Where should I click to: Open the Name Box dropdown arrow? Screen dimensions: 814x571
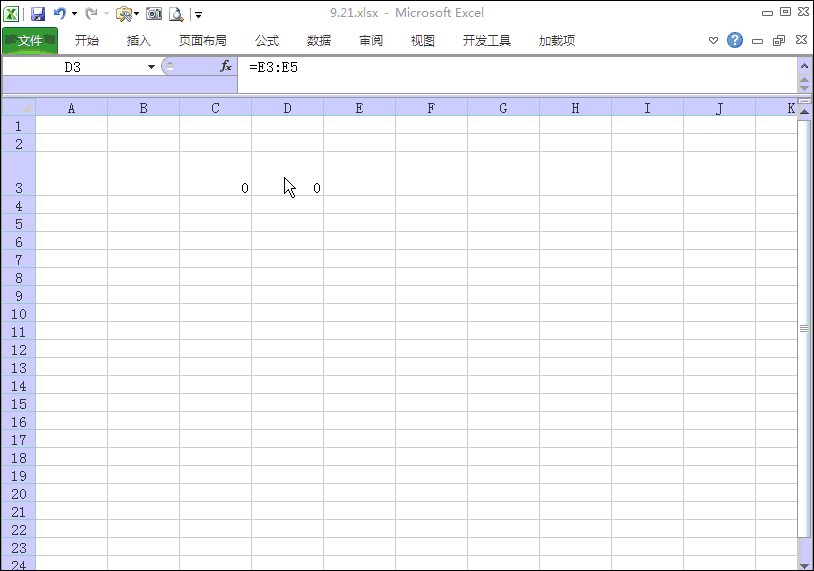[152, 67]
